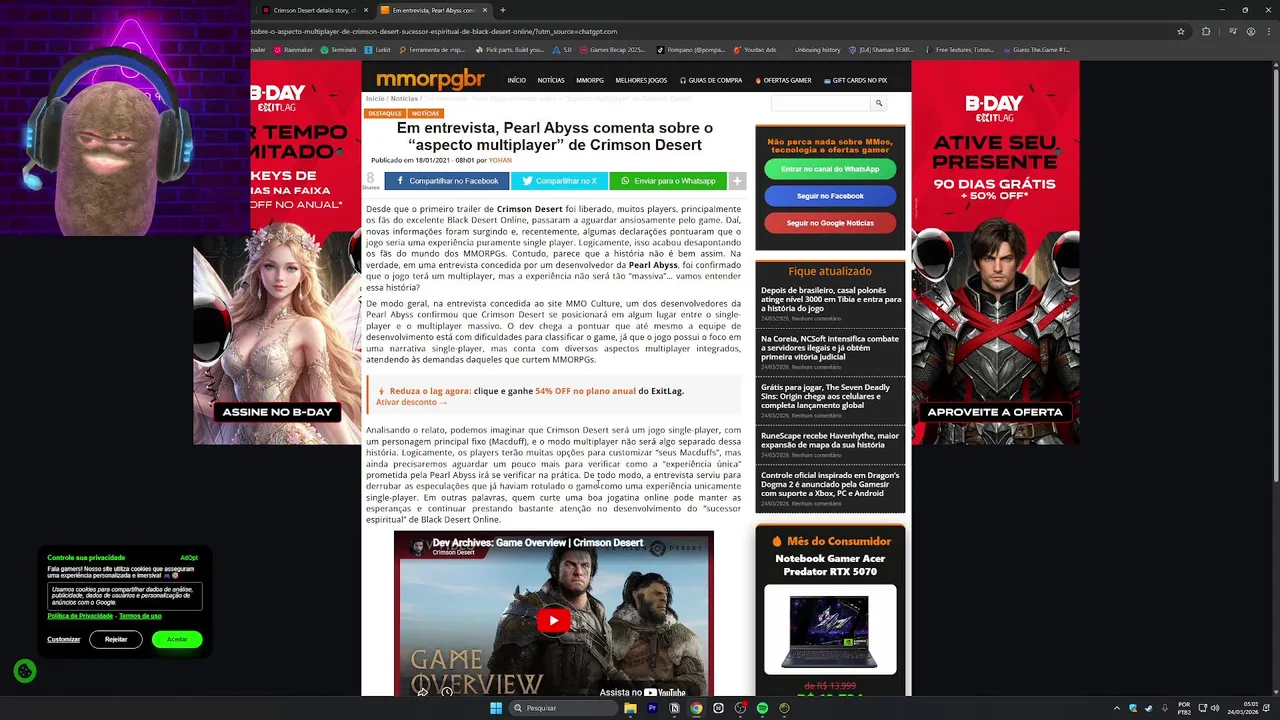Open Spotify from the taskbar
This screenshot has width=1280, height=720.
(x=762, y=708)
